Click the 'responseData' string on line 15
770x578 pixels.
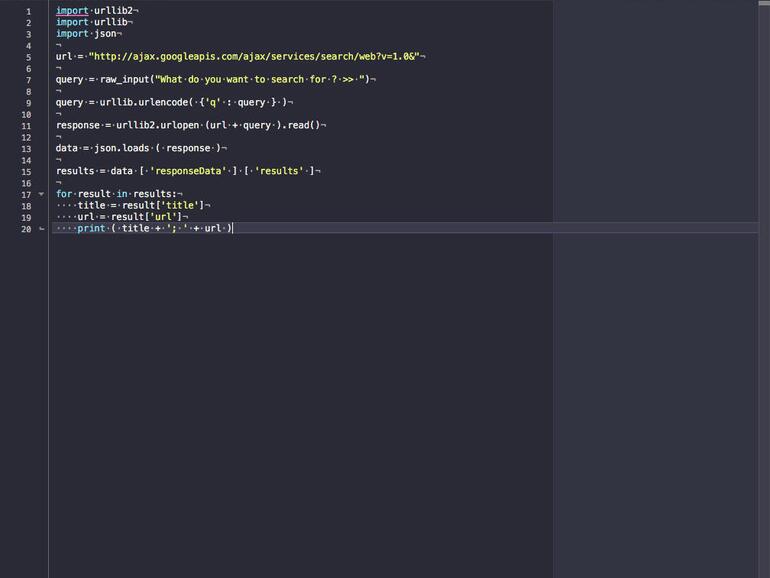188,171
